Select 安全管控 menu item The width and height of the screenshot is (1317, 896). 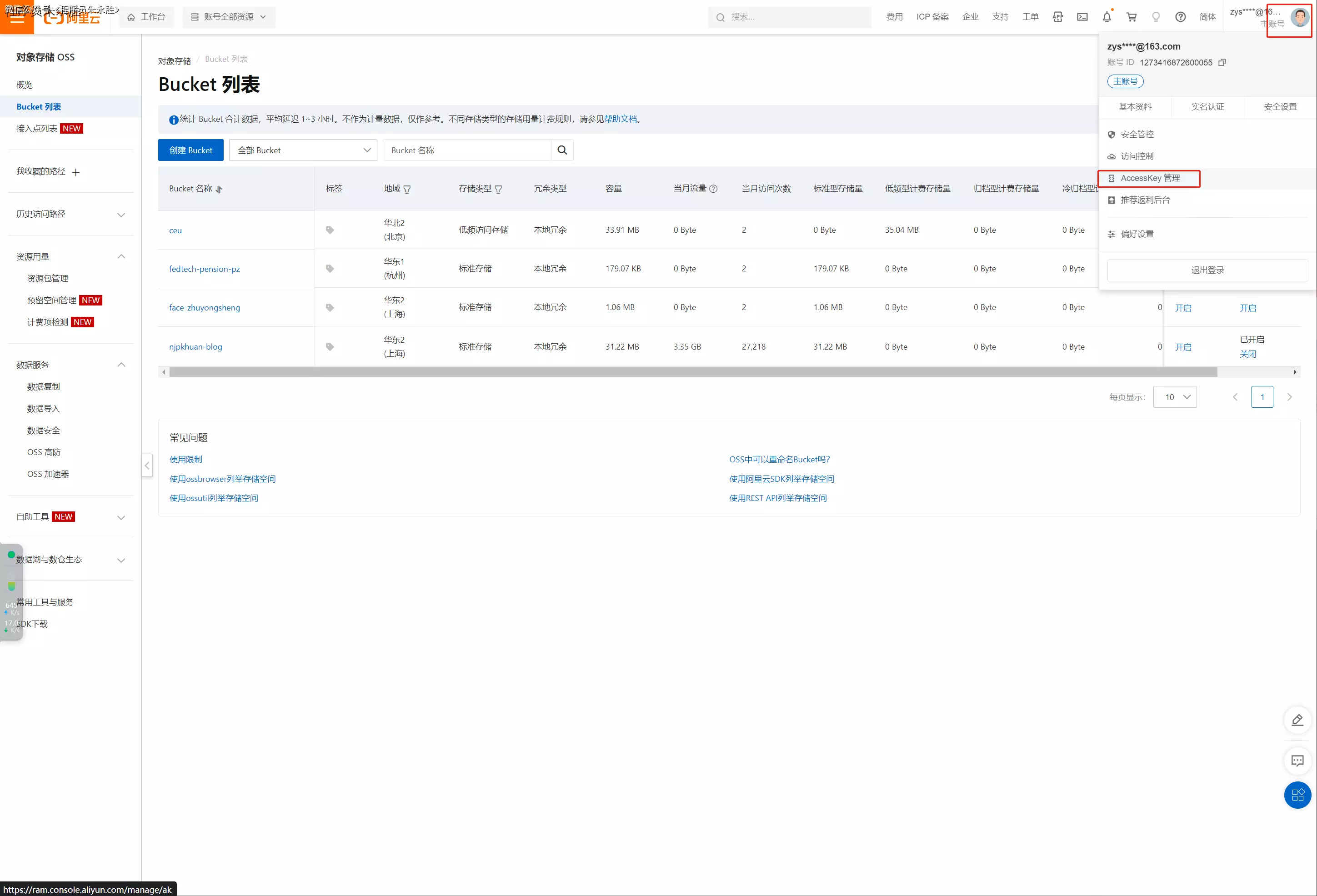[x=1207, y=134]
